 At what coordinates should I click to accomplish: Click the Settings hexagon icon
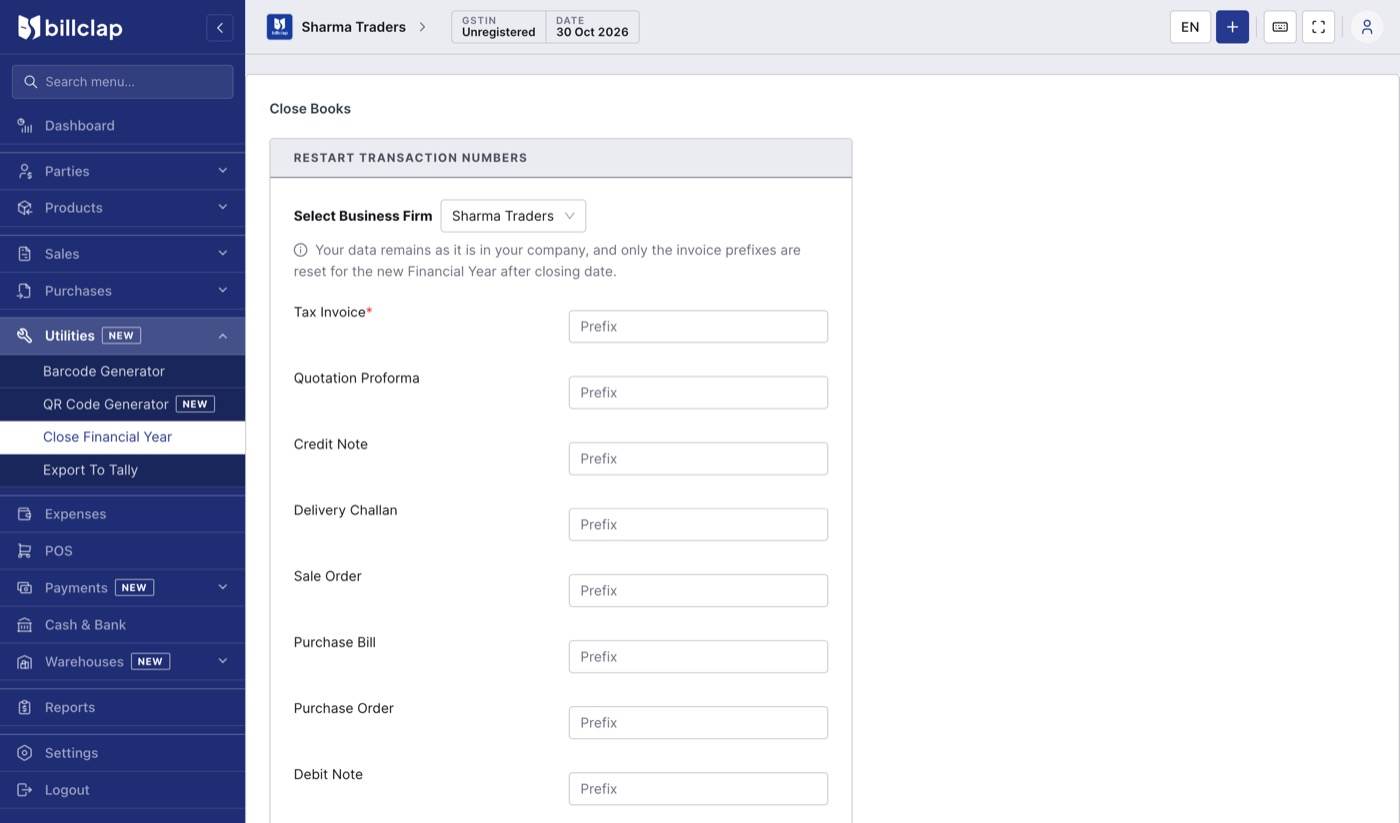(25, 753)
